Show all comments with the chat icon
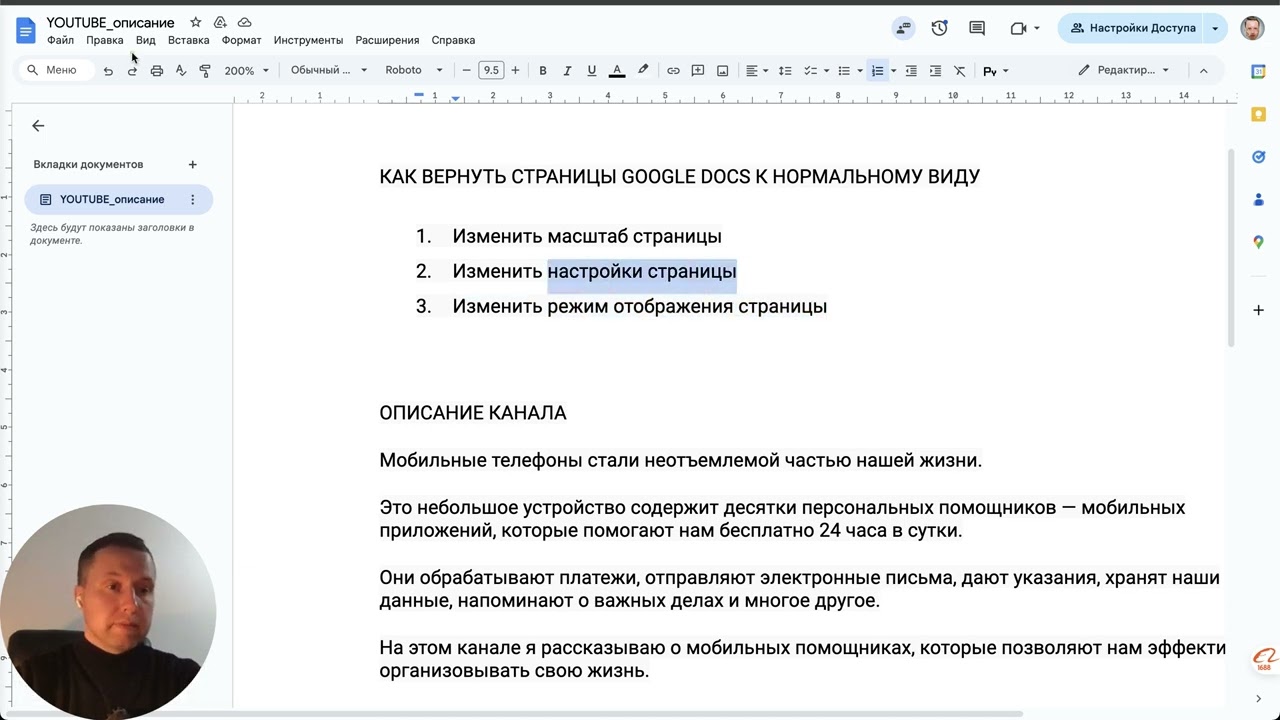1280x720 pixels. (977, 28)
